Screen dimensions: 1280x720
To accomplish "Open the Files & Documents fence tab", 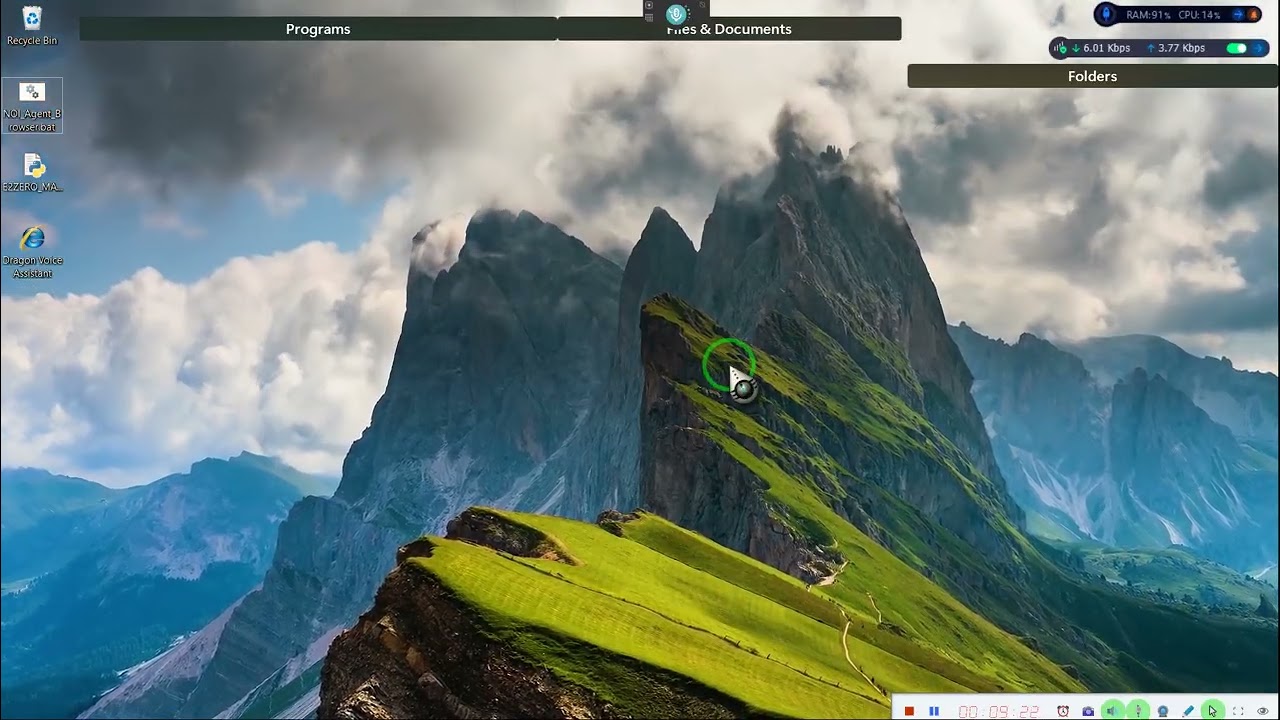I will [729, 29].
